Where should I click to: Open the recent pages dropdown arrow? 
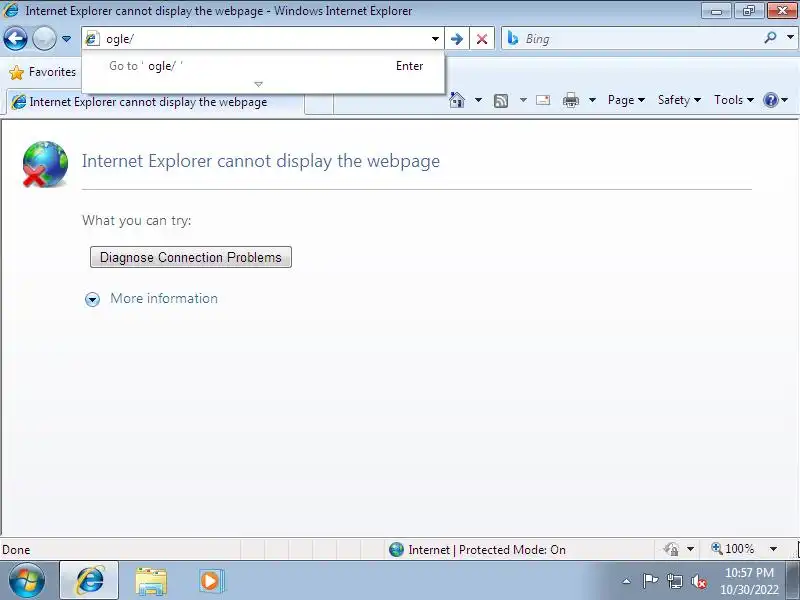tap(66, 39)
